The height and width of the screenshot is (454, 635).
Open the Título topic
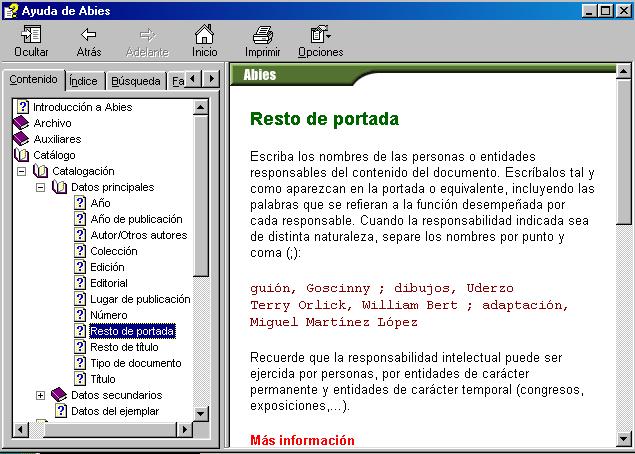click(103, 379)
